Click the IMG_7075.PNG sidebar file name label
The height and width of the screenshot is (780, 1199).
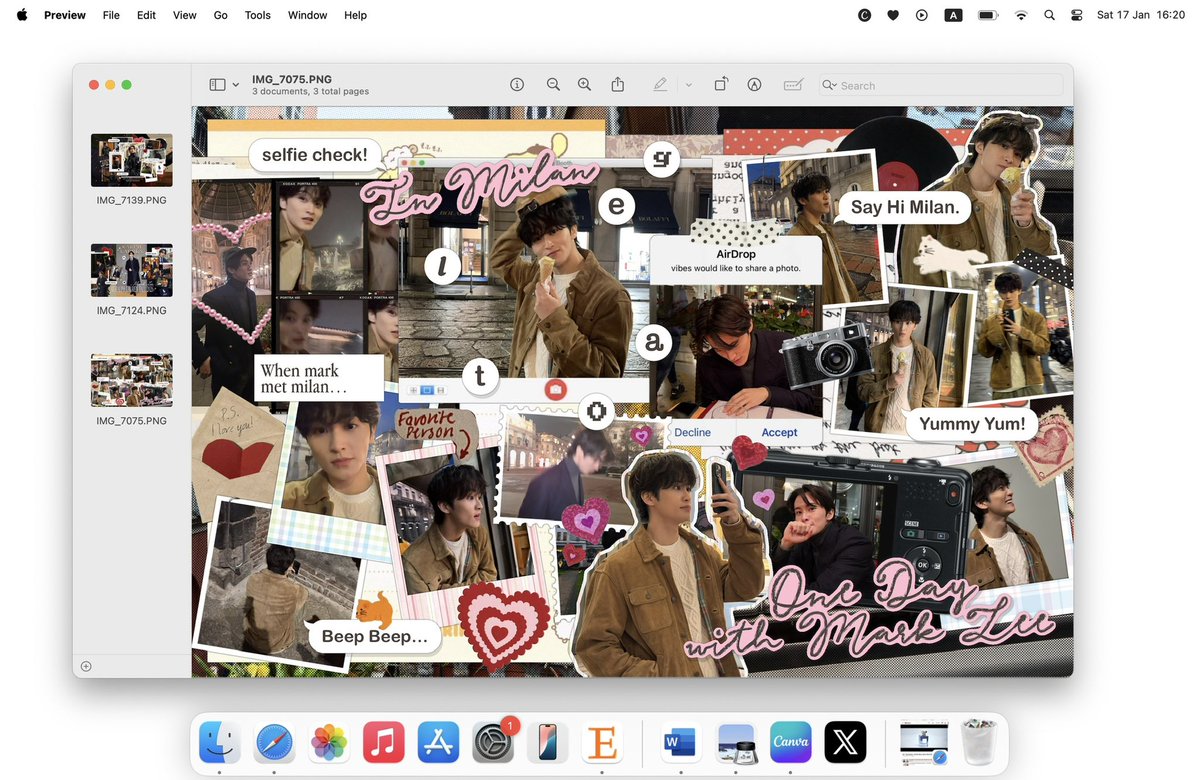[x=132, y=421]
